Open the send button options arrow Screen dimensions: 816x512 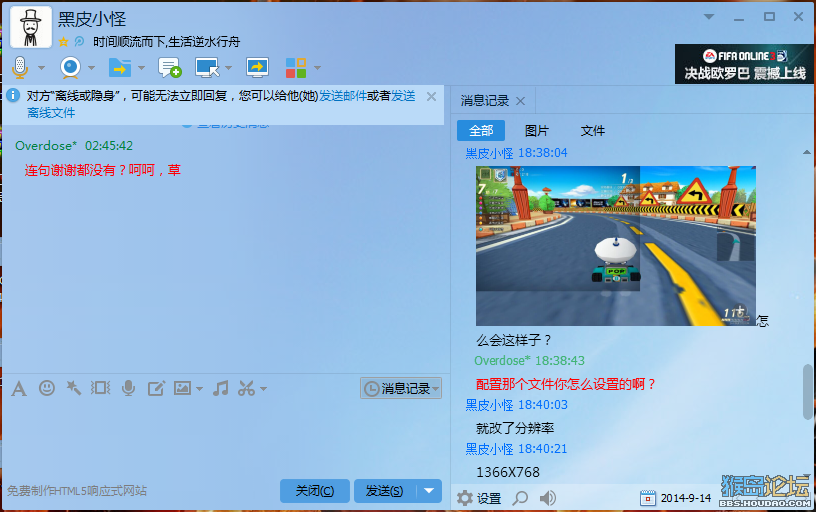tap(429, 491)
